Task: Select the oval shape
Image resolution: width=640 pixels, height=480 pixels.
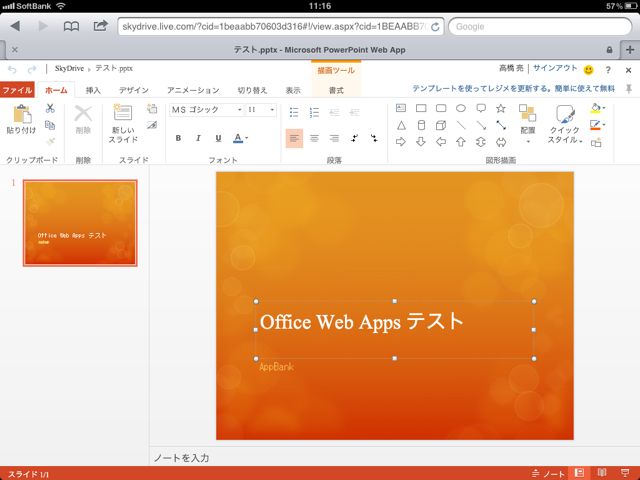Action: 461,108
